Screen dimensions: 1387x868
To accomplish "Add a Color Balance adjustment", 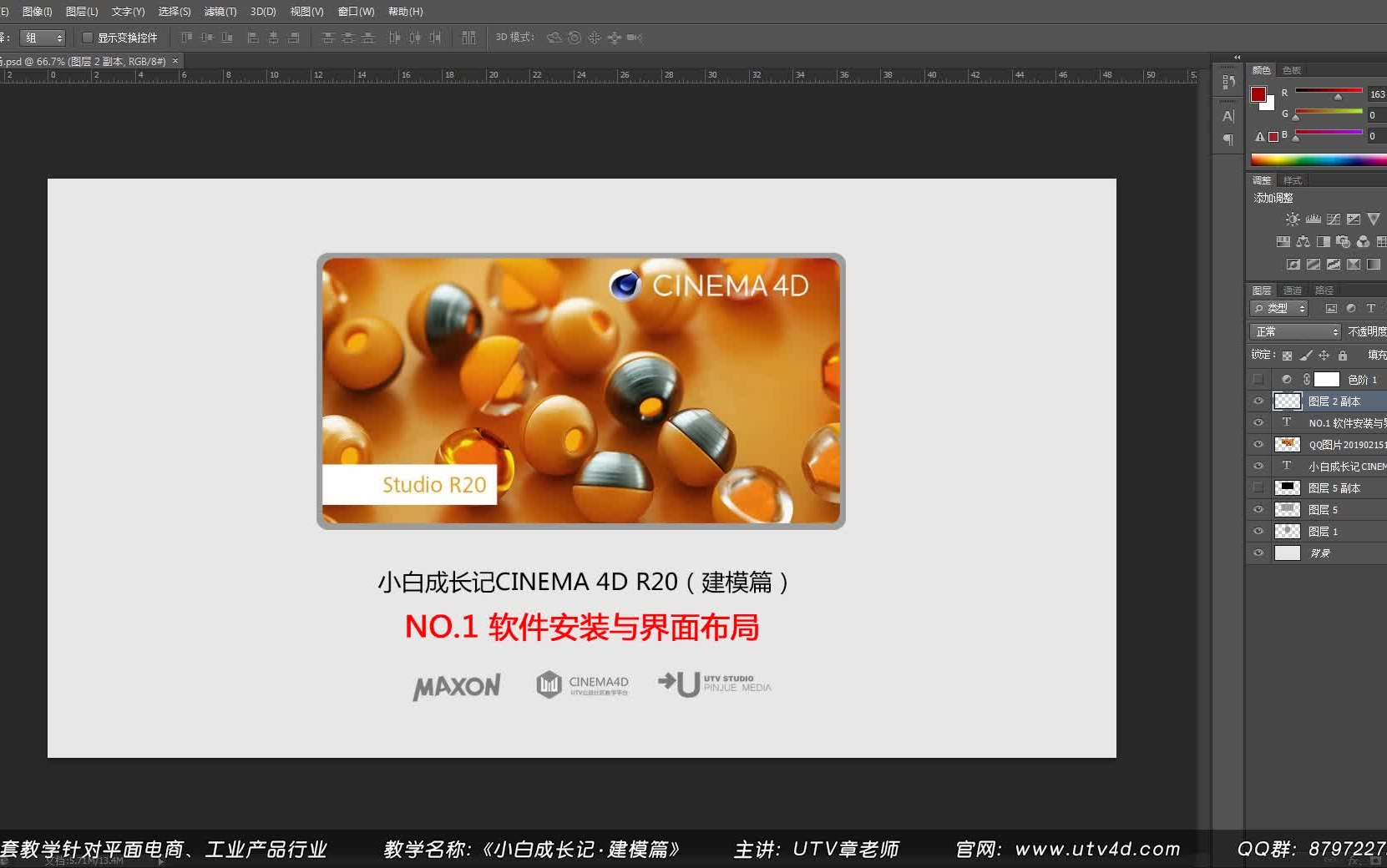I will click(1303, 242).
